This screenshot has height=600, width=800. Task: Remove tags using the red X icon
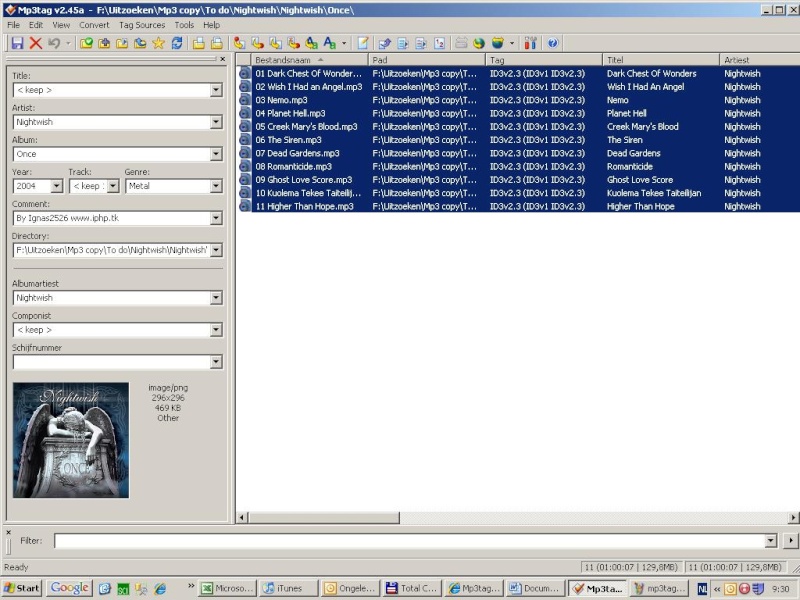35,43
